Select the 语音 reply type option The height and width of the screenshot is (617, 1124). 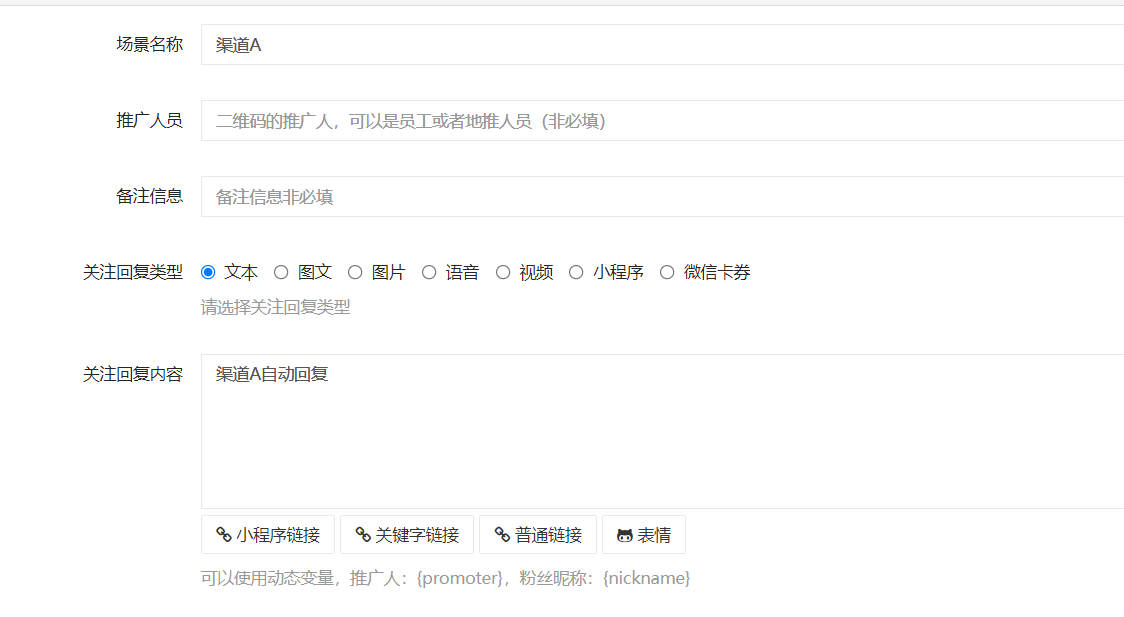pyautogui.click(x=428, y=271)
